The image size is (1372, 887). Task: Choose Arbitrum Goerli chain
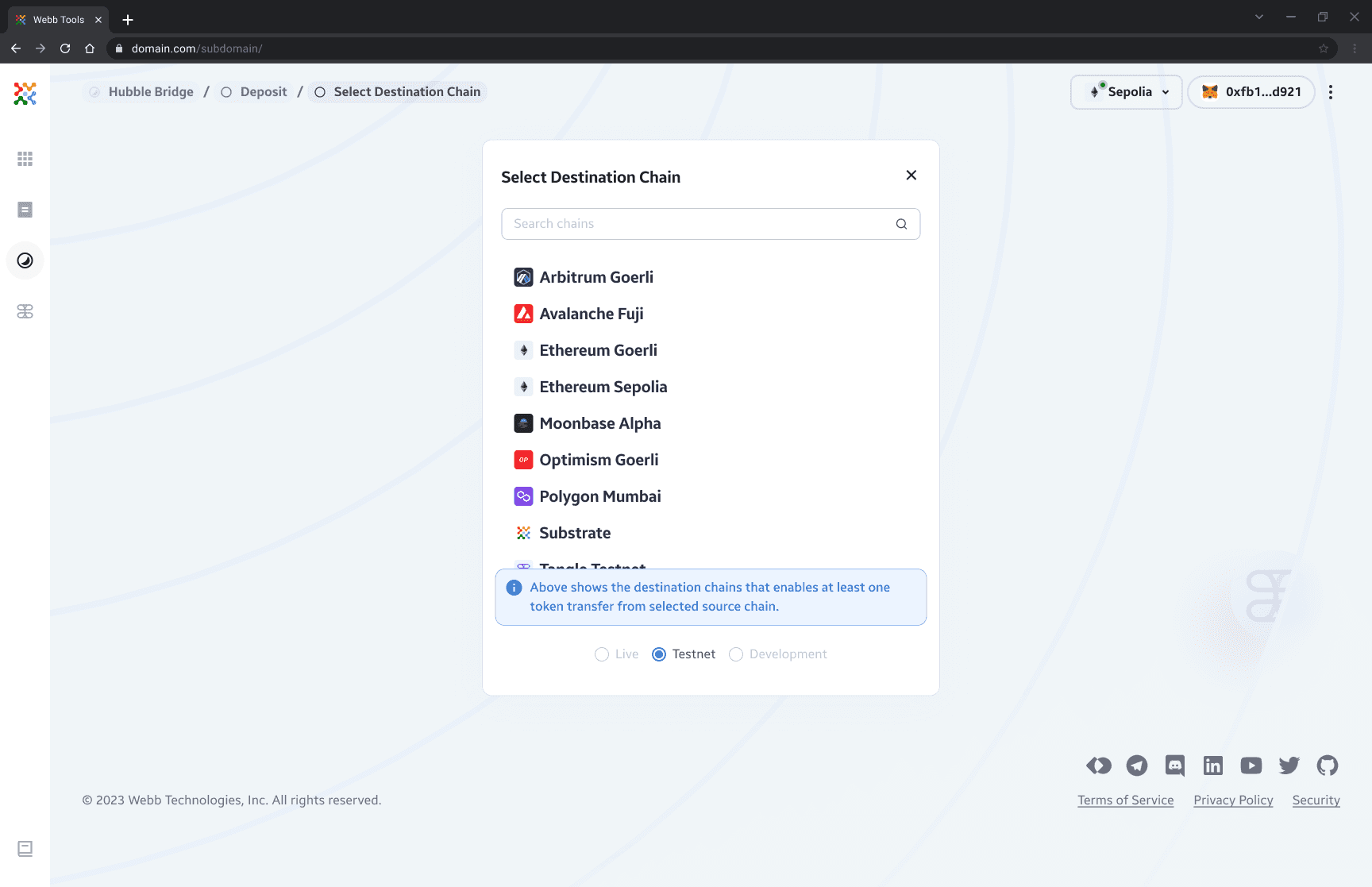pyautogui.click(x=711, y=277)
